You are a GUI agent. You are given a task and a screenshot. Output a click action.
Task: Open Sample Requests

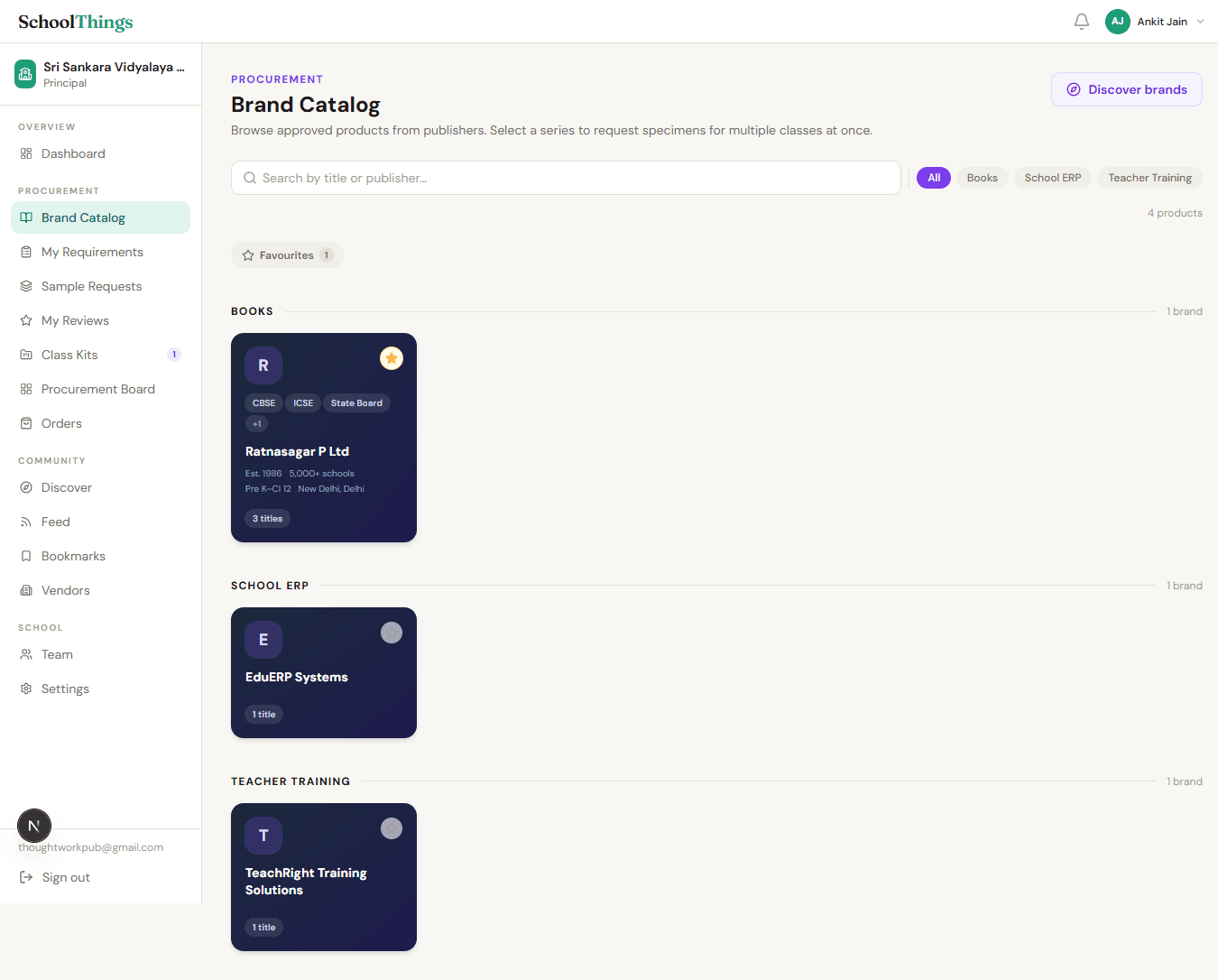pyautogui.click(x=100, y=286)
